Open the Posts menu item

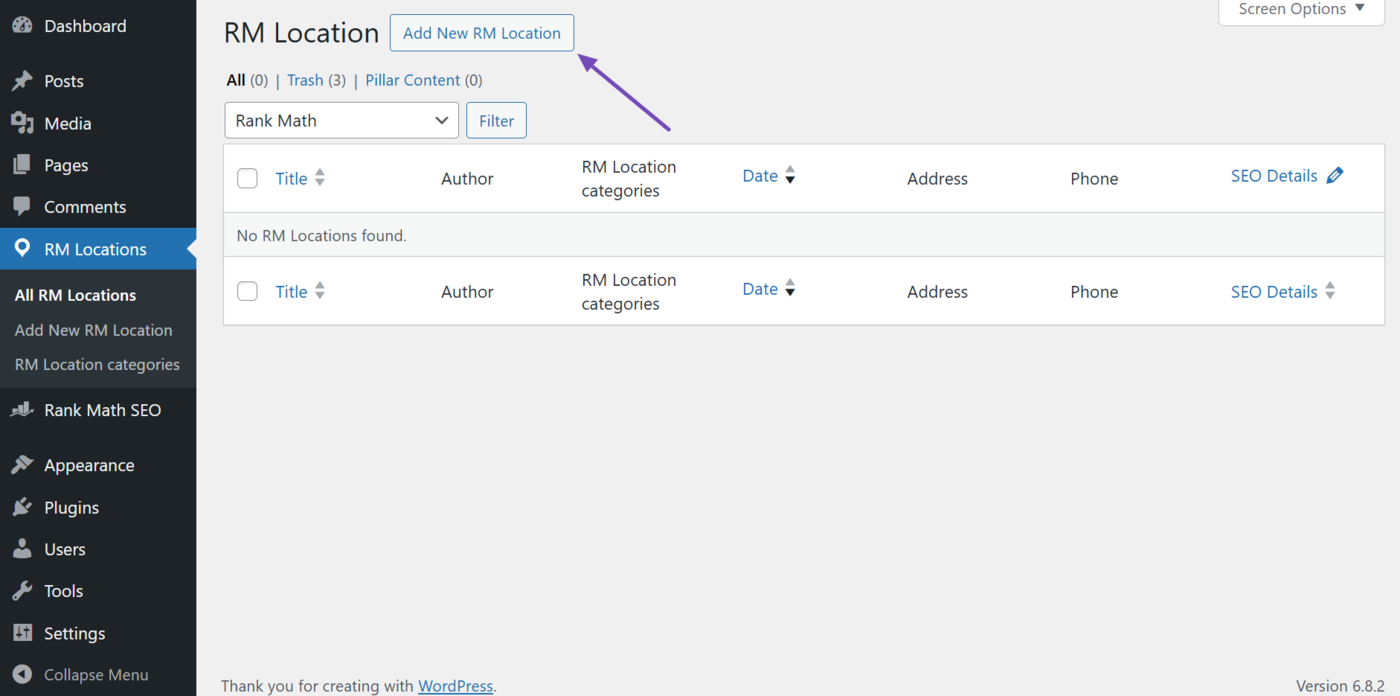[x=98, y=81]
